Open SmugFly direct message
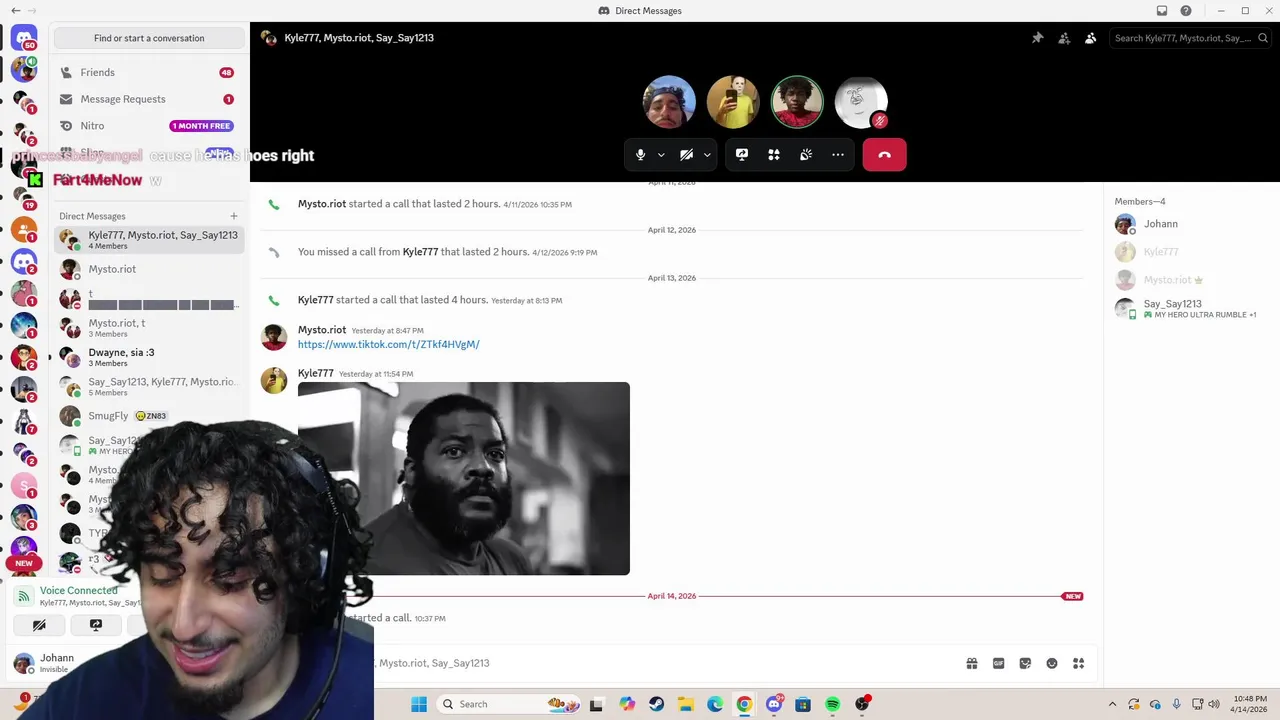This screenshot has width=1280, height=720. (x=149, y=415)
